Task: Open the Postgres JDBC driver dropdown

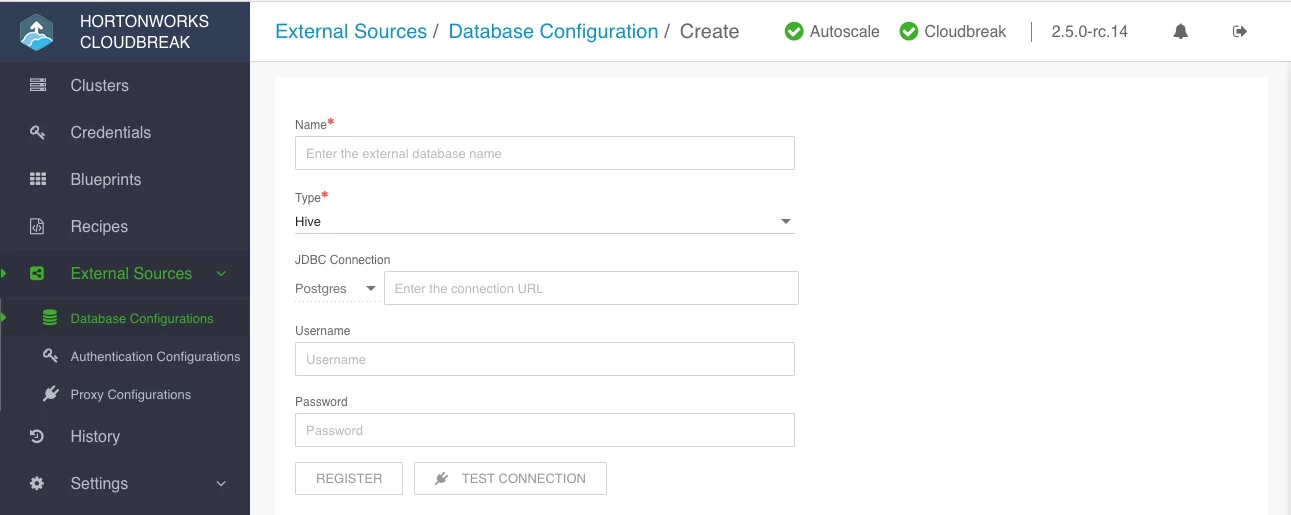Action: point(336,288)
